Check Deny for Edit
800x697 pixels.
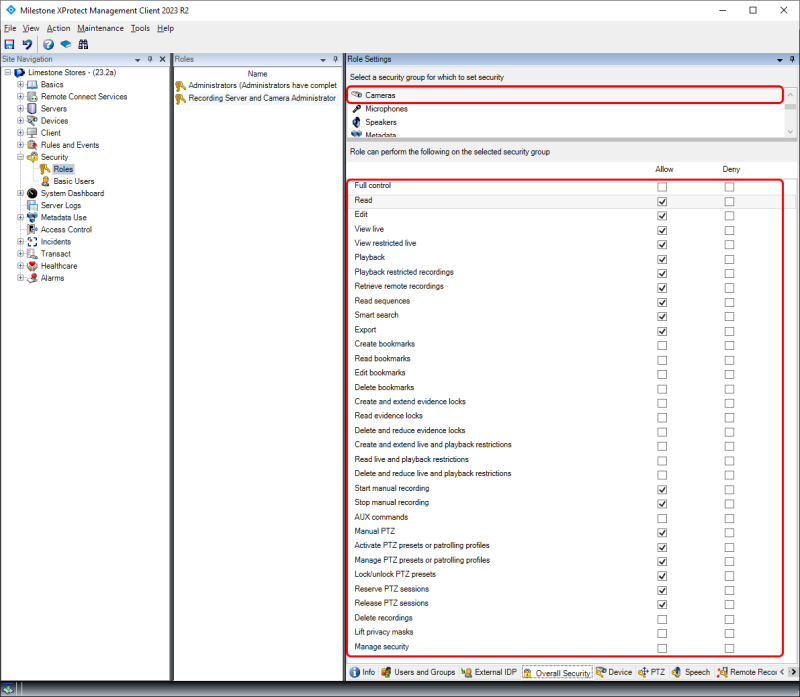[x=729, y=216]
